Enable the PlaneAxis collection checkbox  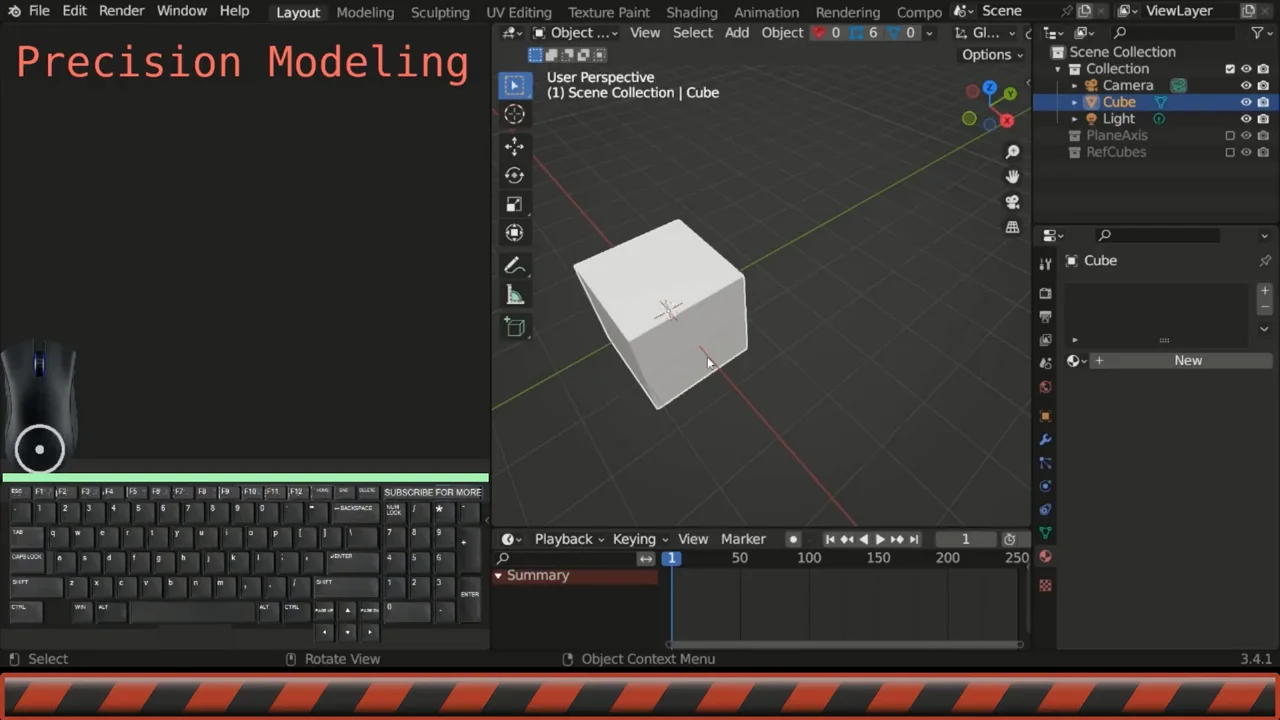click(x=1230, y=136)
